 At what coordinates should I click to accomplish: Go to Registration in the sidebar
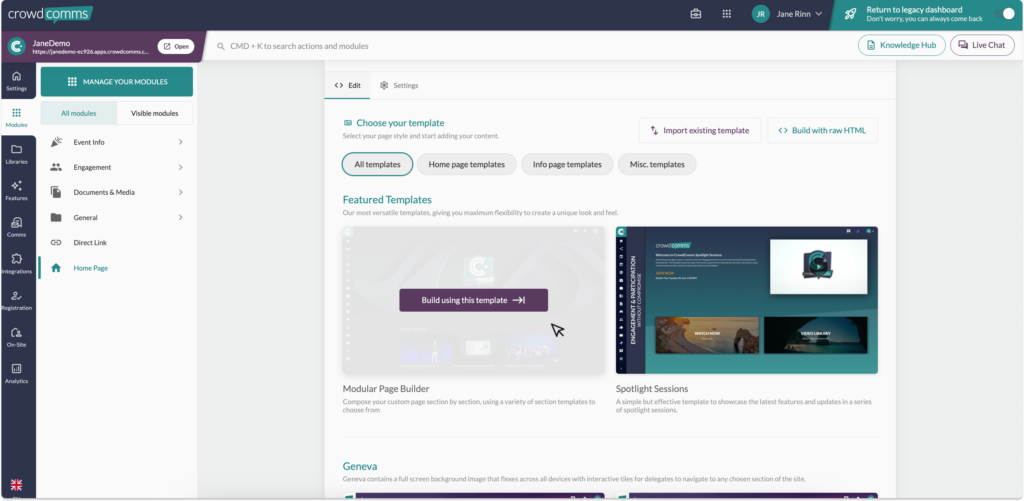click(17, 300)
